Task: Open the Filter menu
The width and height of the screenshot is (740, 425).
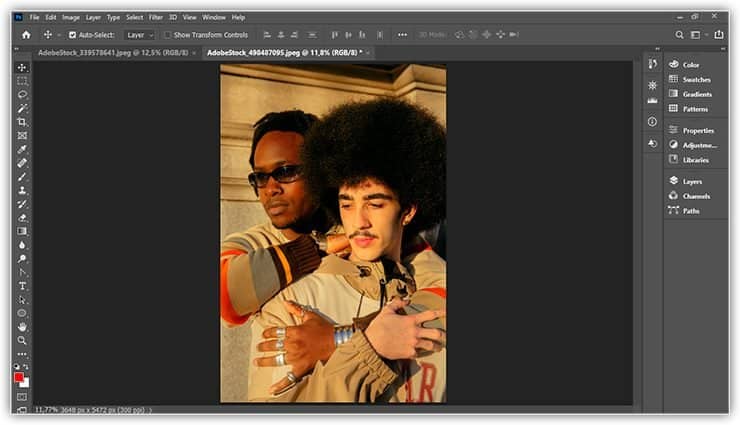Action: 156,17
